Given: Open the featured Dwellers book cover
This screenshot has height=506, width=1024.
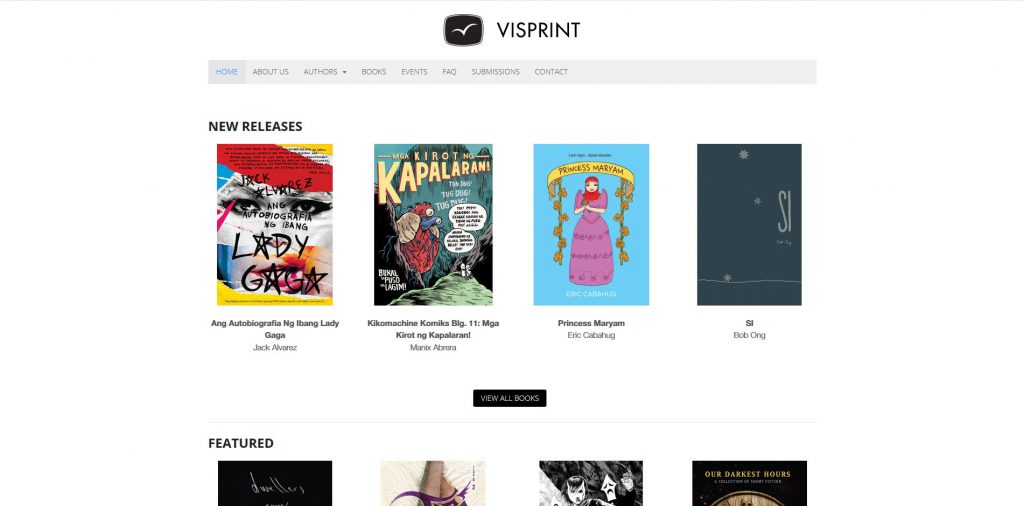Looking at the screenshot, I should point(275,483).
